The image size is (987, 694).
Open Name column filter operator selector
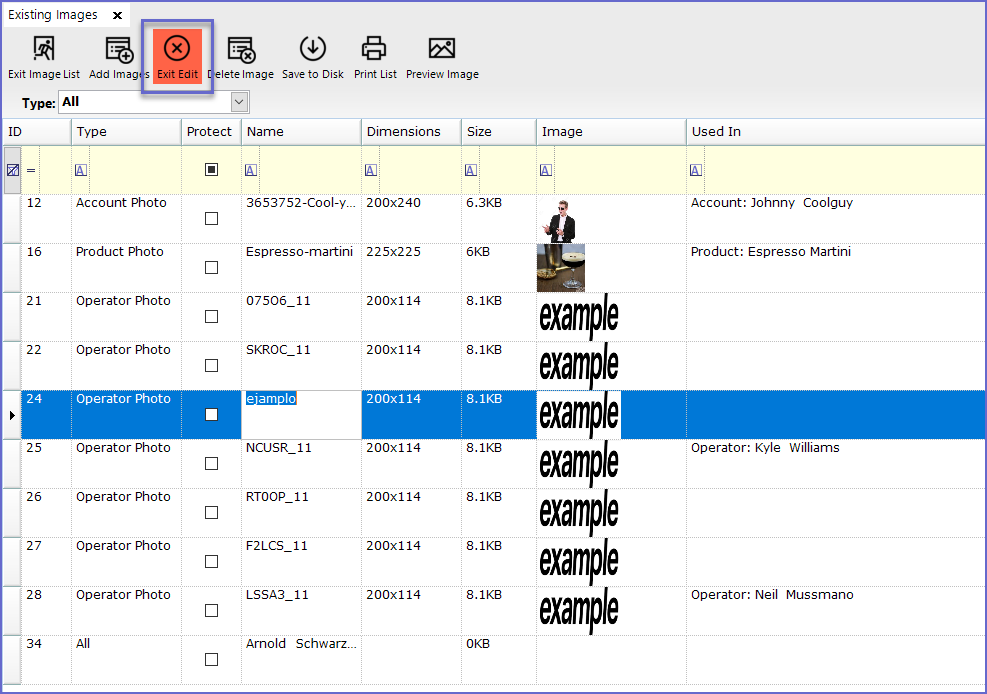coord(251,170)
